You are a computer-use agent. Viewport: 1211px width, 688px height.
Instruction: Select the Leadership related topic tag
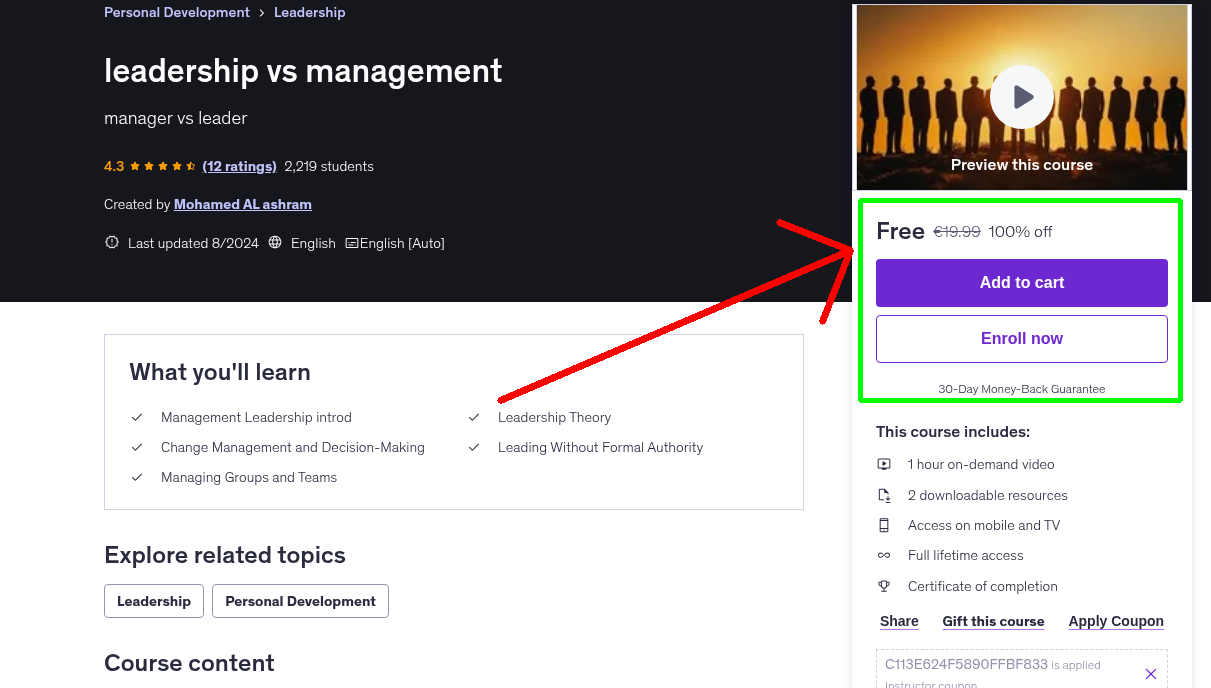154,601
